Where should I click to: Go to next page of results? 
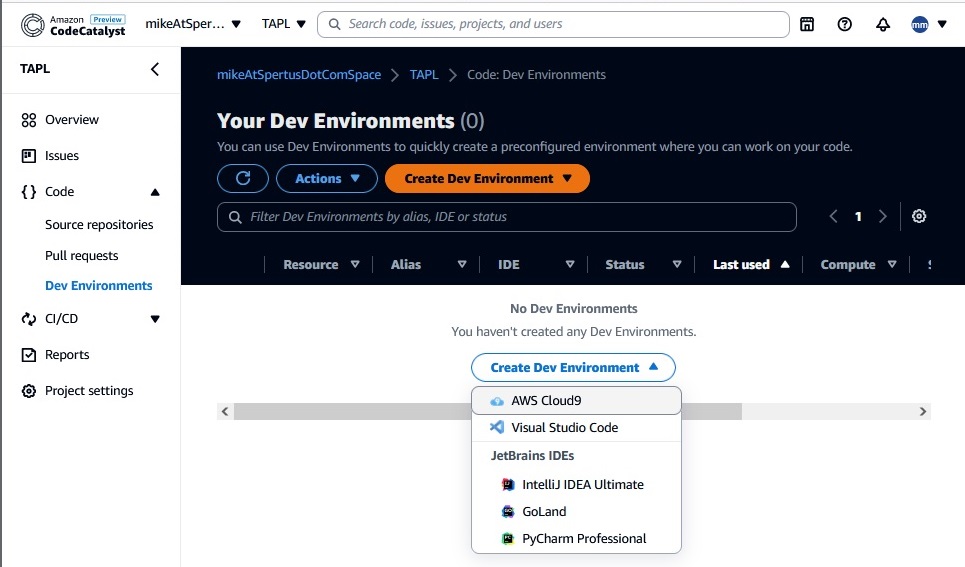click(x=883, y=216)
